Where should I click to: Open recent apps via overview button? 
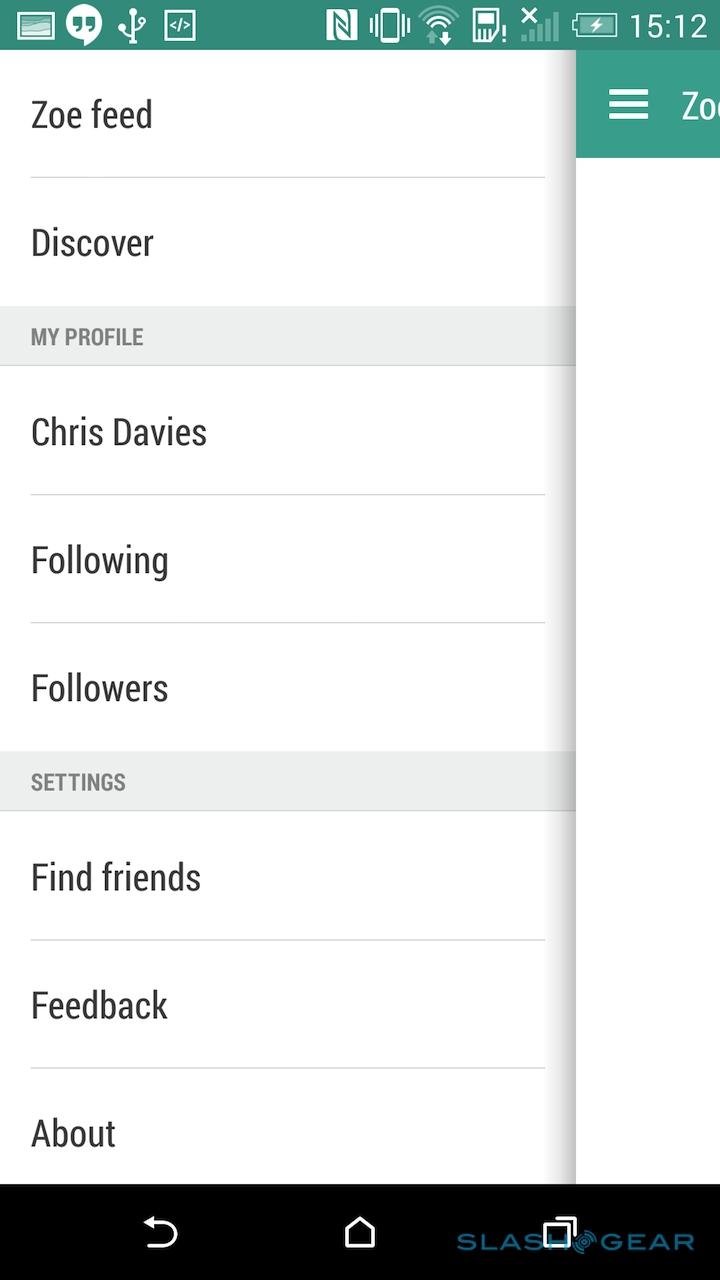point(559,1232)
